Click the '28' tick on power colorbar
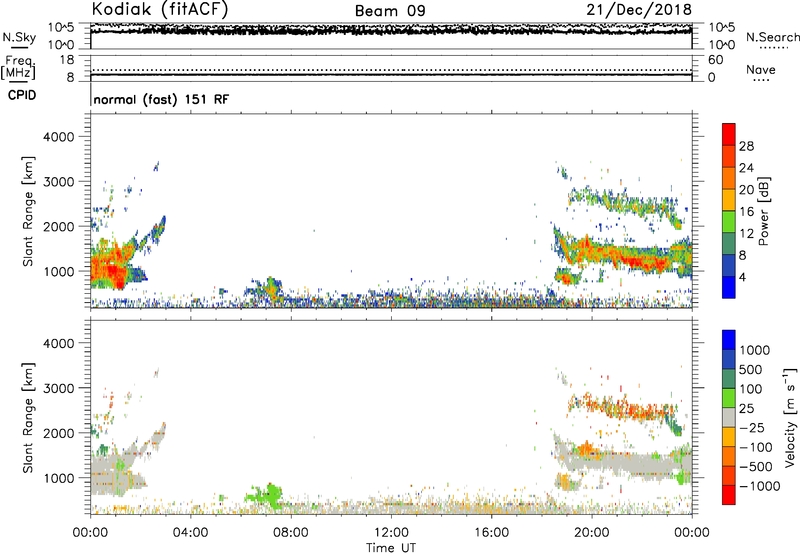This screenshot has width=800, height=554. click(x=746, y=146)
